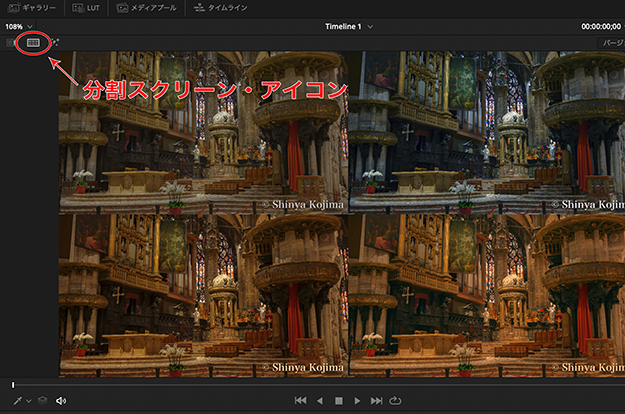Toggle the split screen icon
This screenshot has width=625, height=414.
(x=33, y=43)
